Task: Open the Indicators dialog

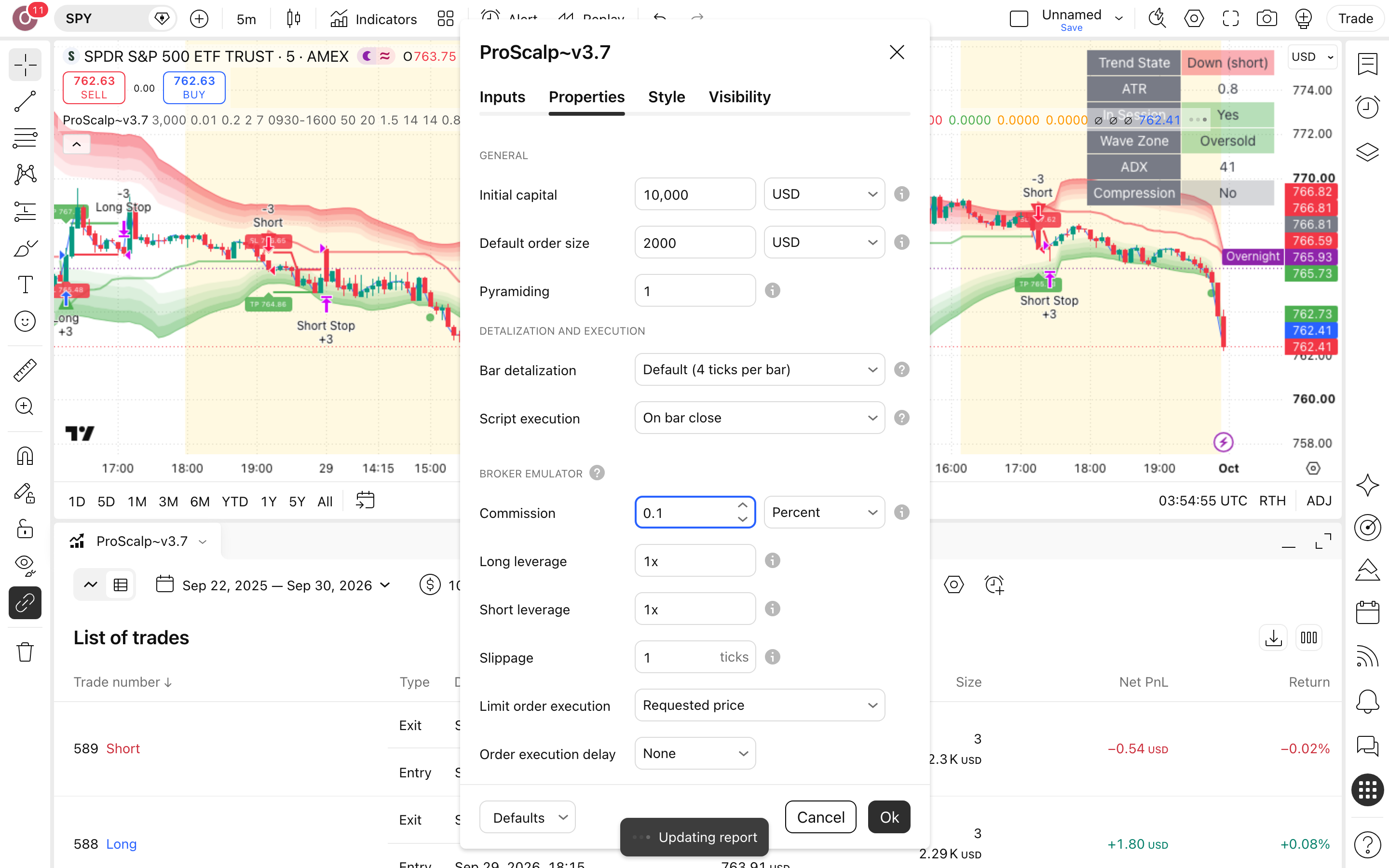Action: point(374,19)
